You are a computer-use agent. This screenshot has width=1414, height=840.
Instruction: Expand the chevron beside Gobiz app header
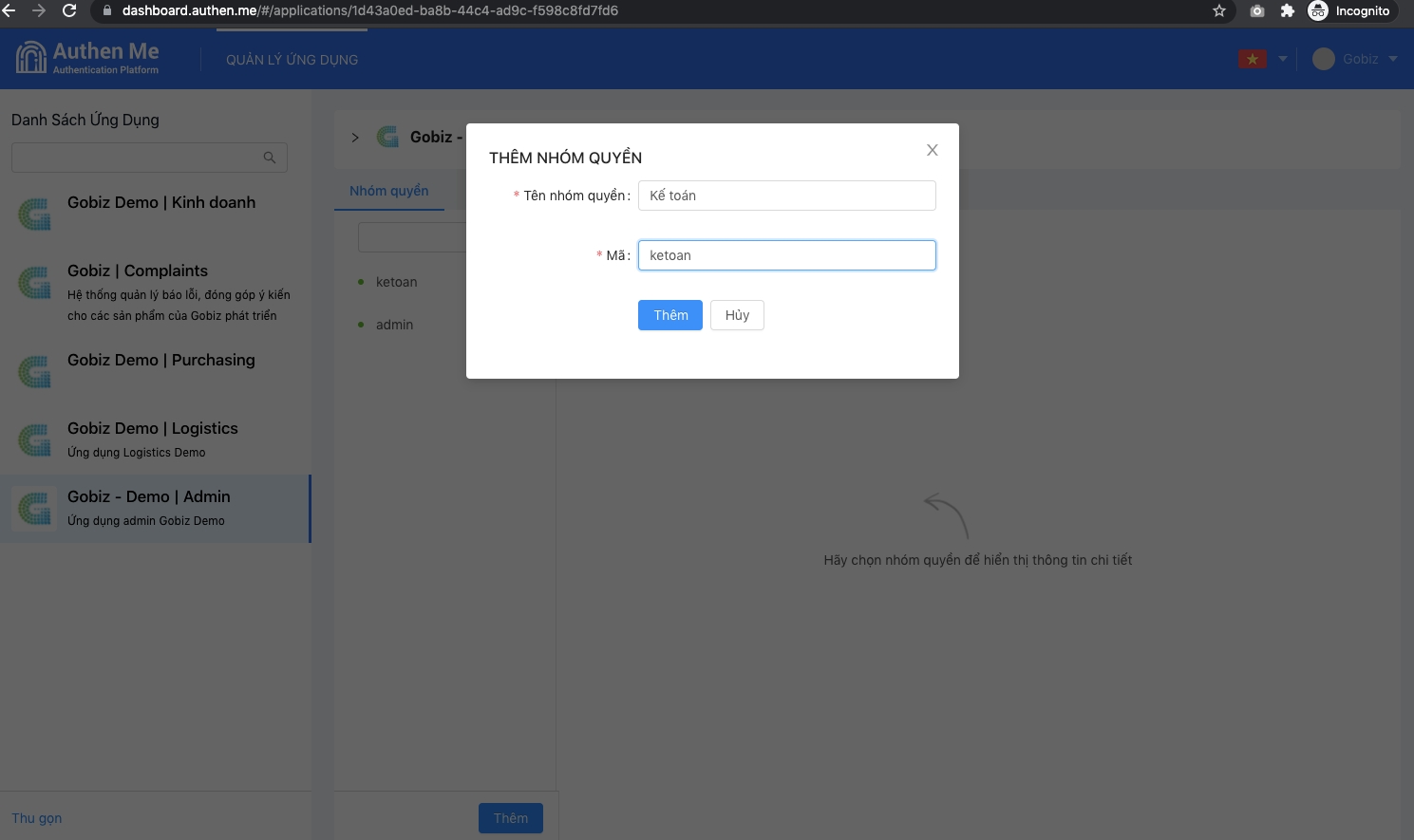point(355,138)
